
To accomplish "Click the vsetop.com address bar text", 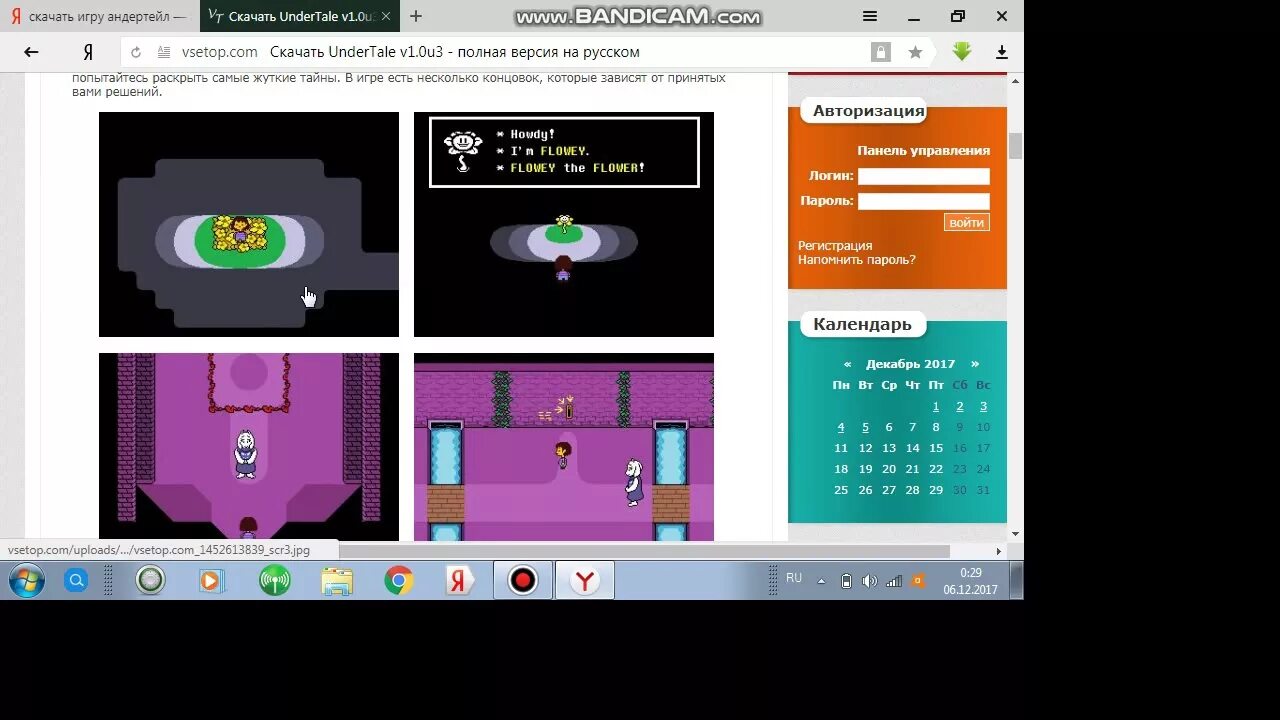I will coord(219,52).
